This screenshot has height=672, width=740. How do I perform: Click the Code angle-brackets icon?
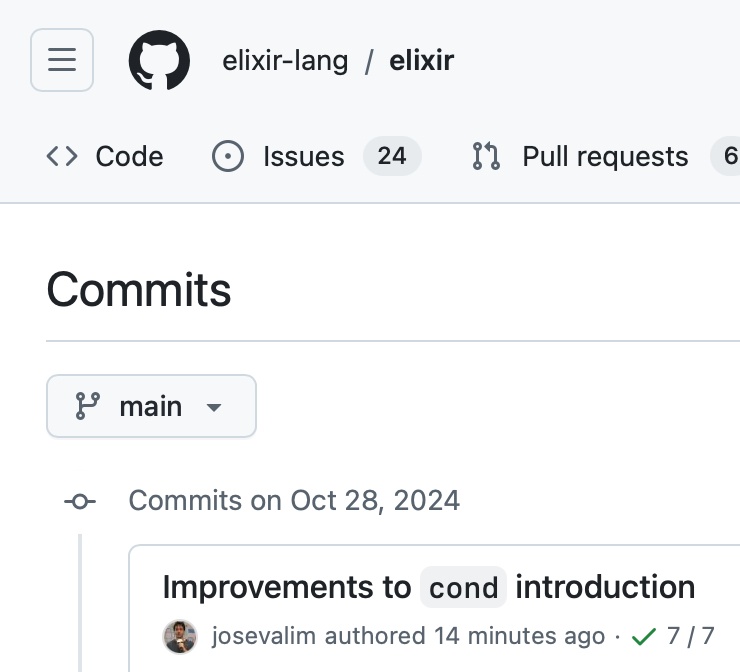tap(62, 156)
